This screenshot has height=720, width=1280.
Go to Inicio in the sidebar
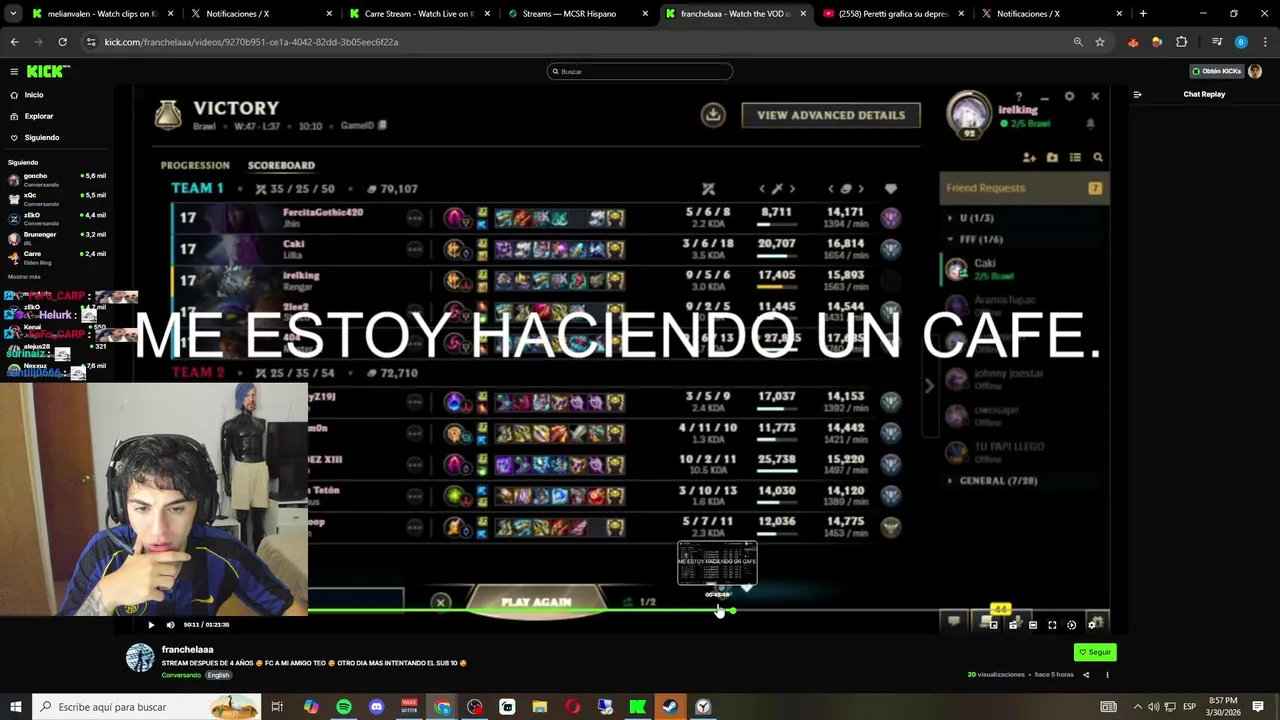click(x=34, y=95)
